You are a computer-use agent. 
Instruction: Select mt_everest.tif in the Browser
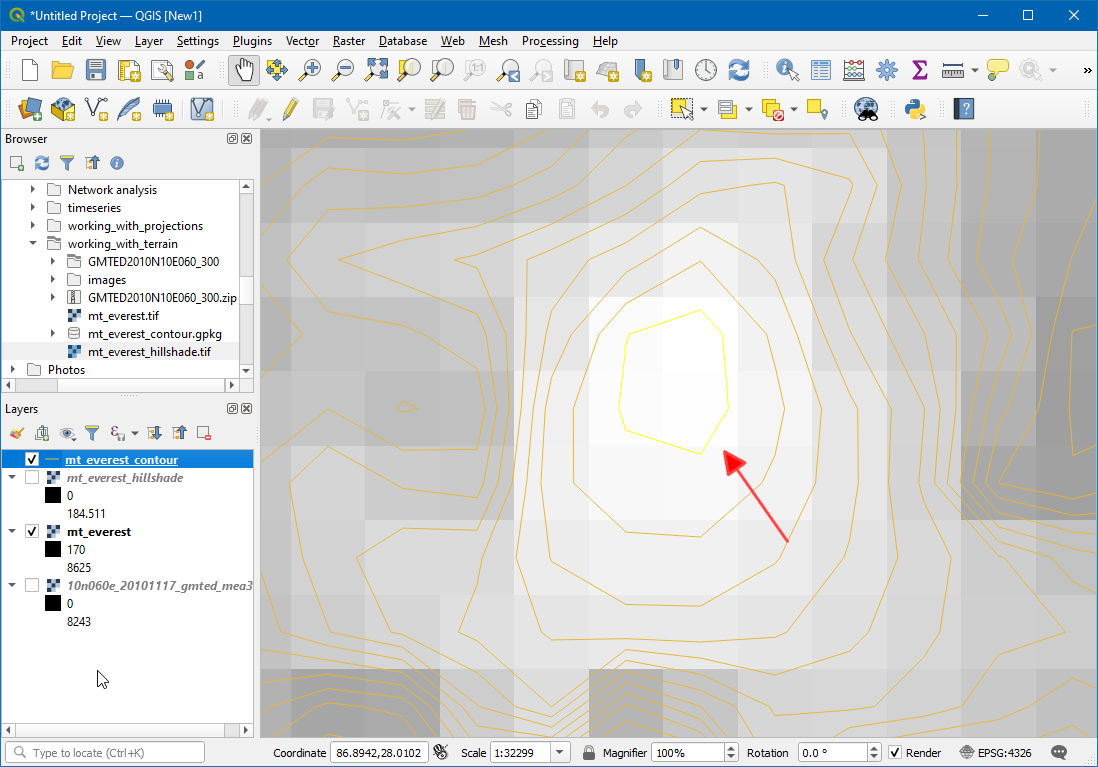tap(122, 316)
